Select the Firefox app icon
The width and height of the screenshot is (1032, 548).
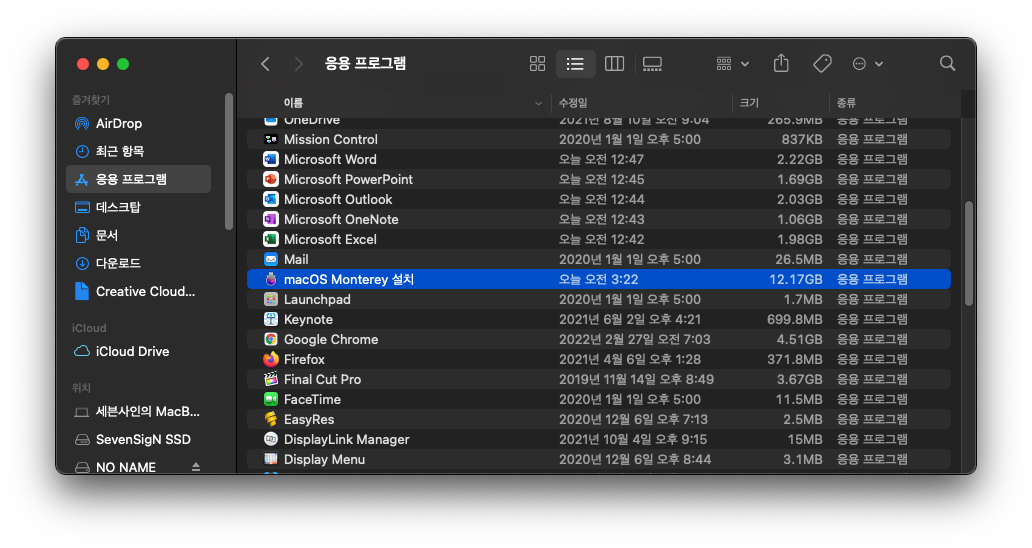271,359
